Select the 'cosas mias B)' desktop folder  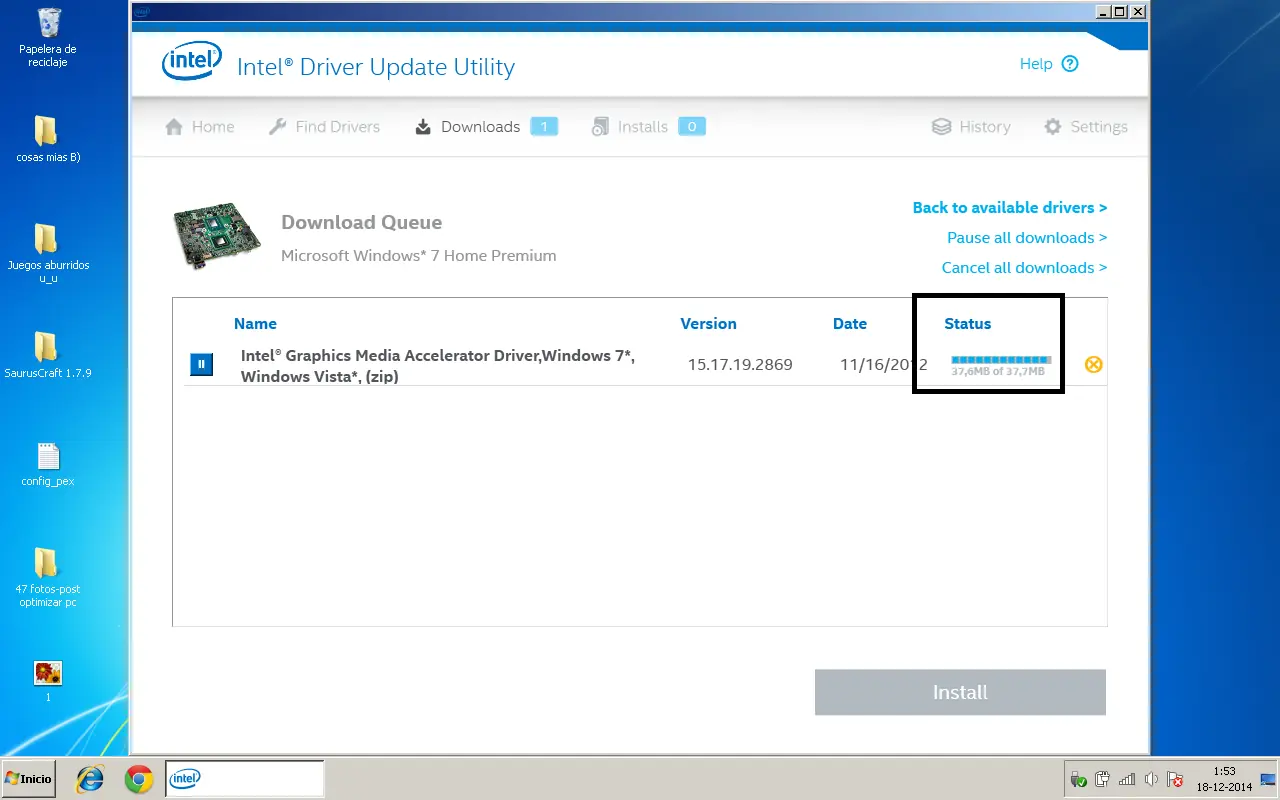pyautogui.click(x=47, y=139)
